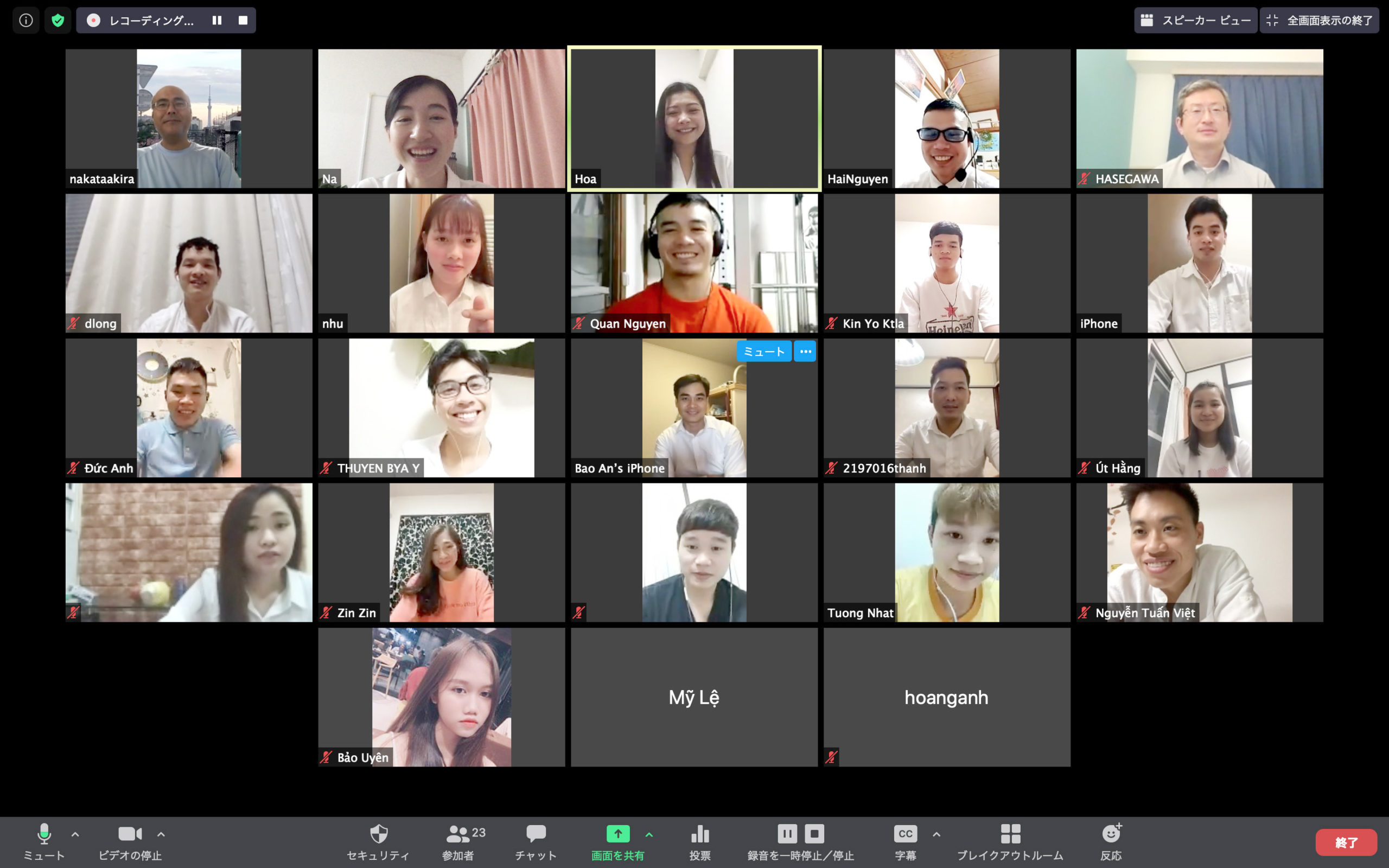This screenshot has width=1389, height=868.
Task: Toggle closed captions CC
Action: 905,841
